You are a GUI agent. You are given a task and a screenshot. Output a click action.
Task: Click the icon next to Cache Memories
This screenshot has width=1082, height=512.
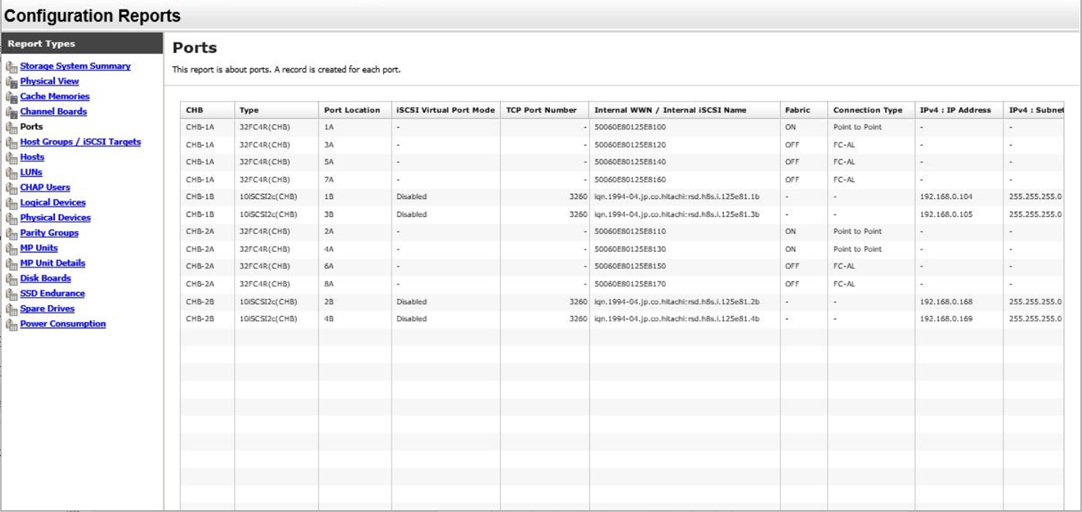[12, 97]
